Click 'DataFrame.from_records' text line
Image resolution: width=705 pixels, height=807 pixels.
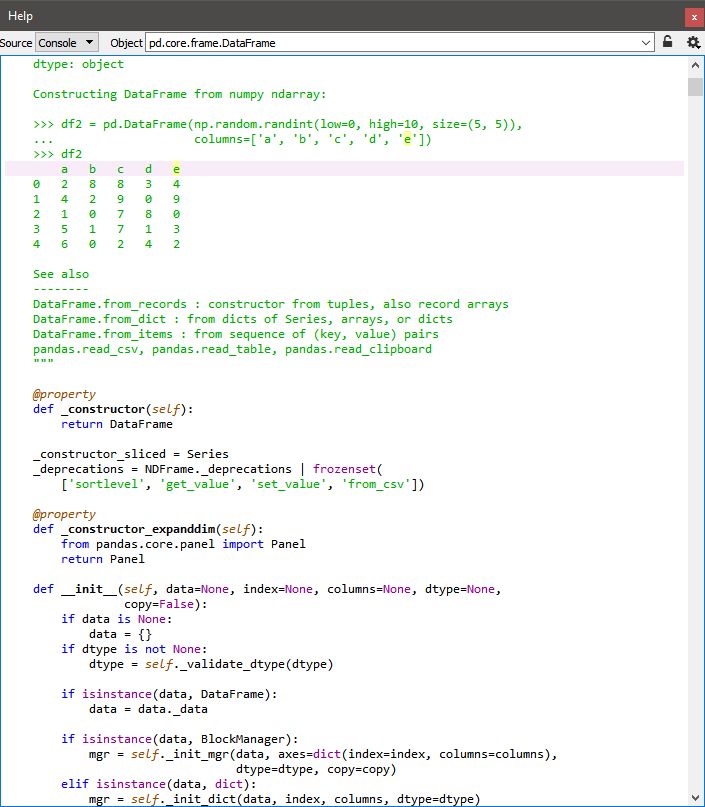(x=271, y=304)
